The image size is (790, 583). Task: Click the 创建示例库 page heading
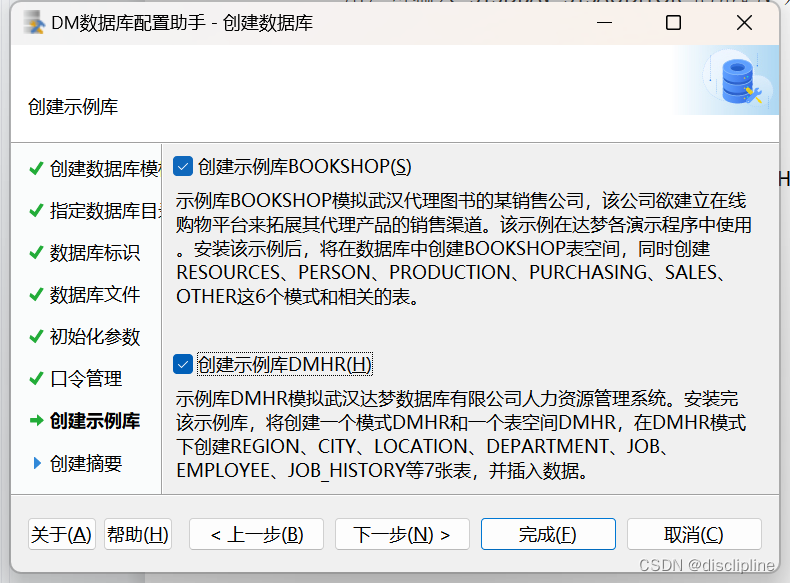click(73, 107)
